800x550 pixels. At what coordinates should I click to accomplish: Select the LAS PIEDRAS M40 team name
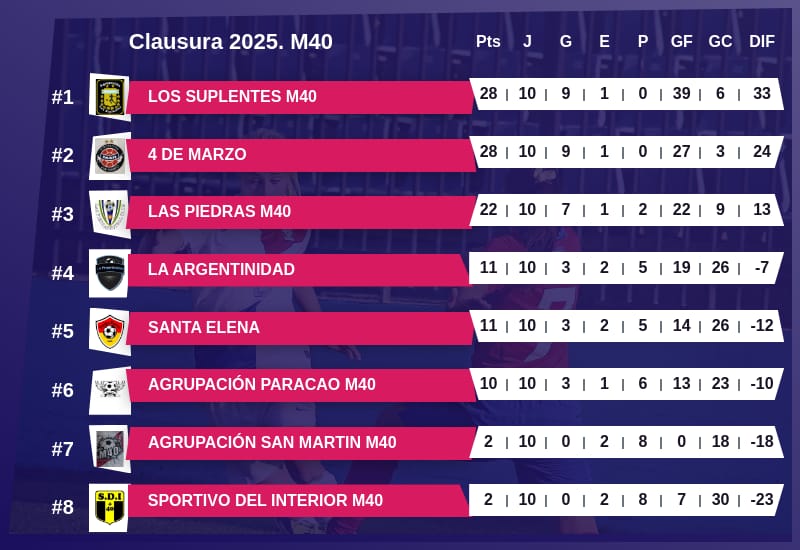[x=219, y=212]
